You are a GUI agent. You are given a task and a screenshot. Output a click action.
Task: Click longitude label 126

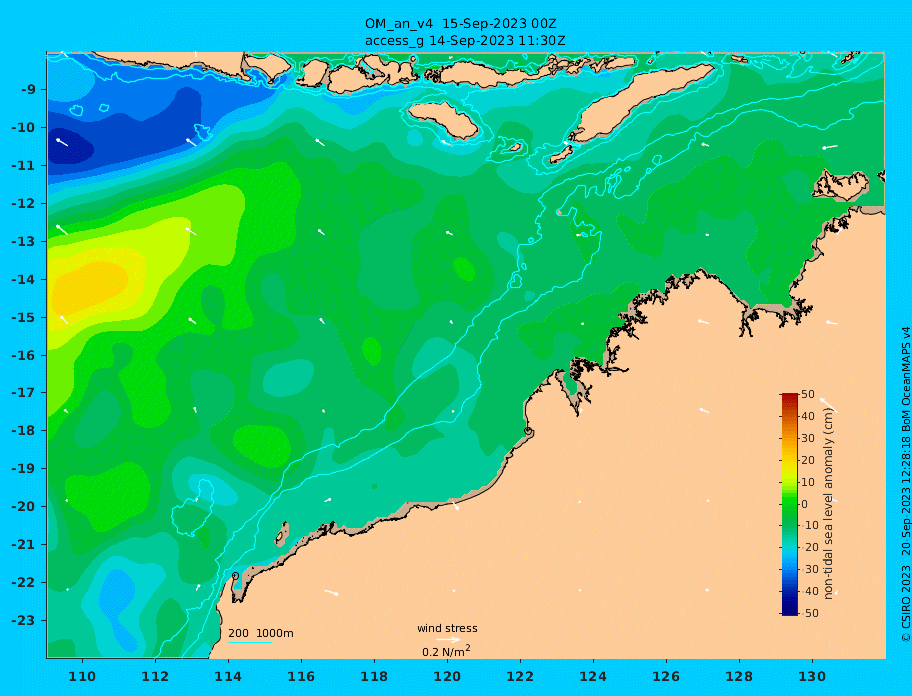(666, 676)
